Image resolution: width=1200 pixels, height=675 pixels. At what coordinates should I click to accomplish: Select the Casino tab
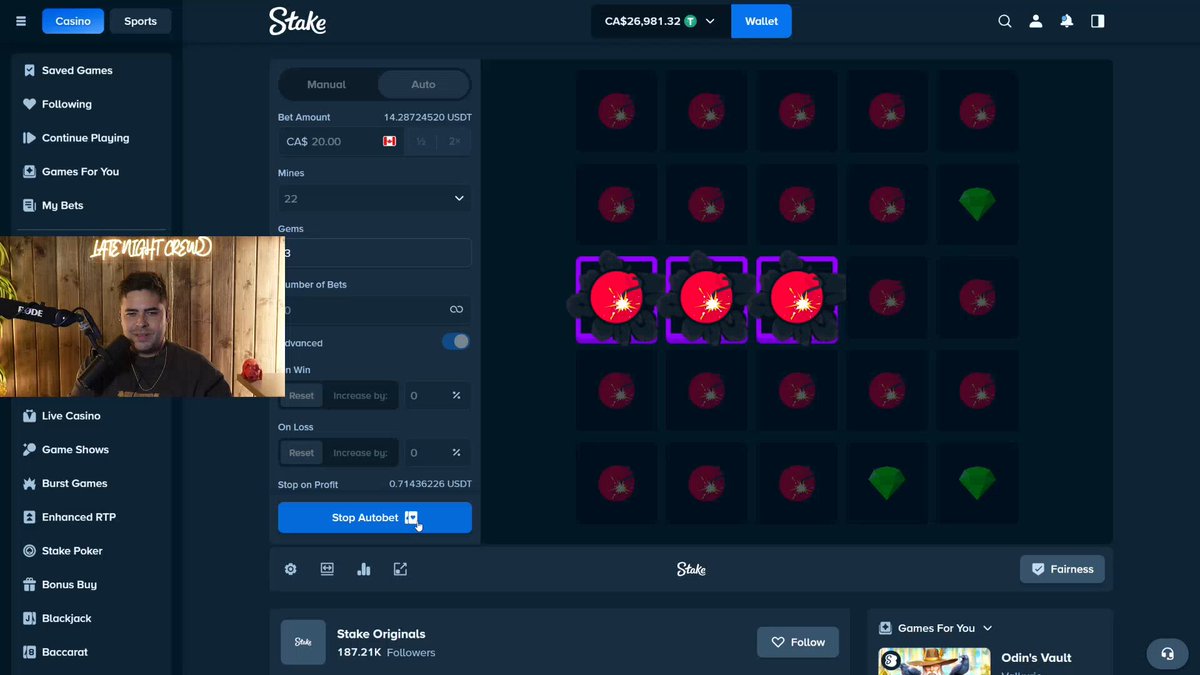(x=73, y=21)
